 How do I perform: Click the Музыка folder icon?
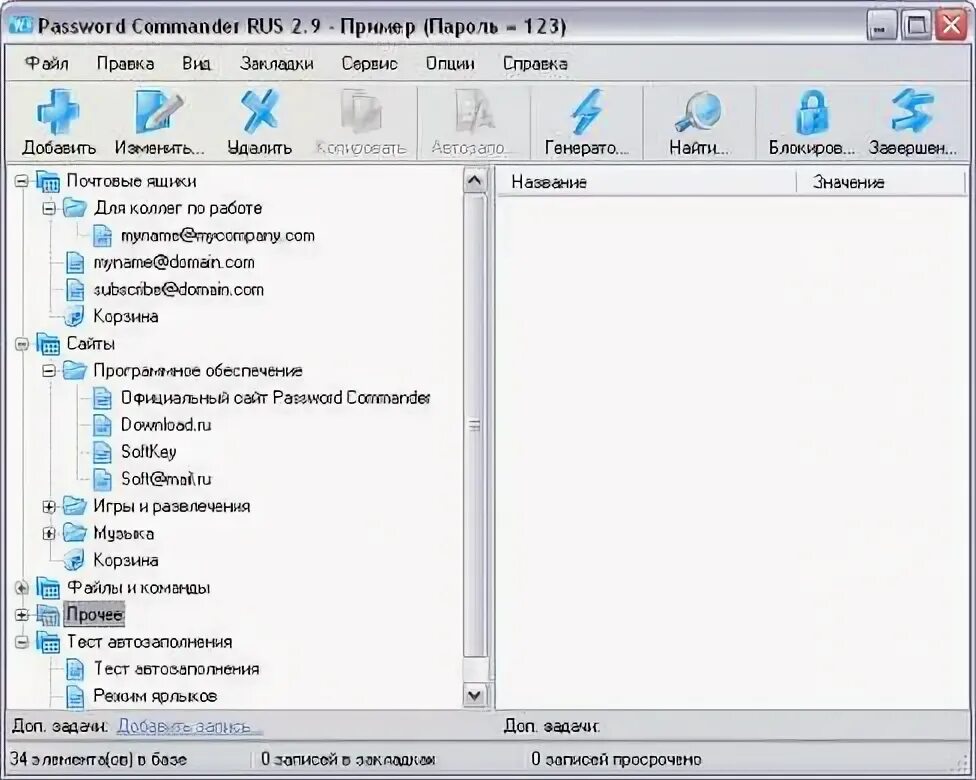[x=75, y=533]
